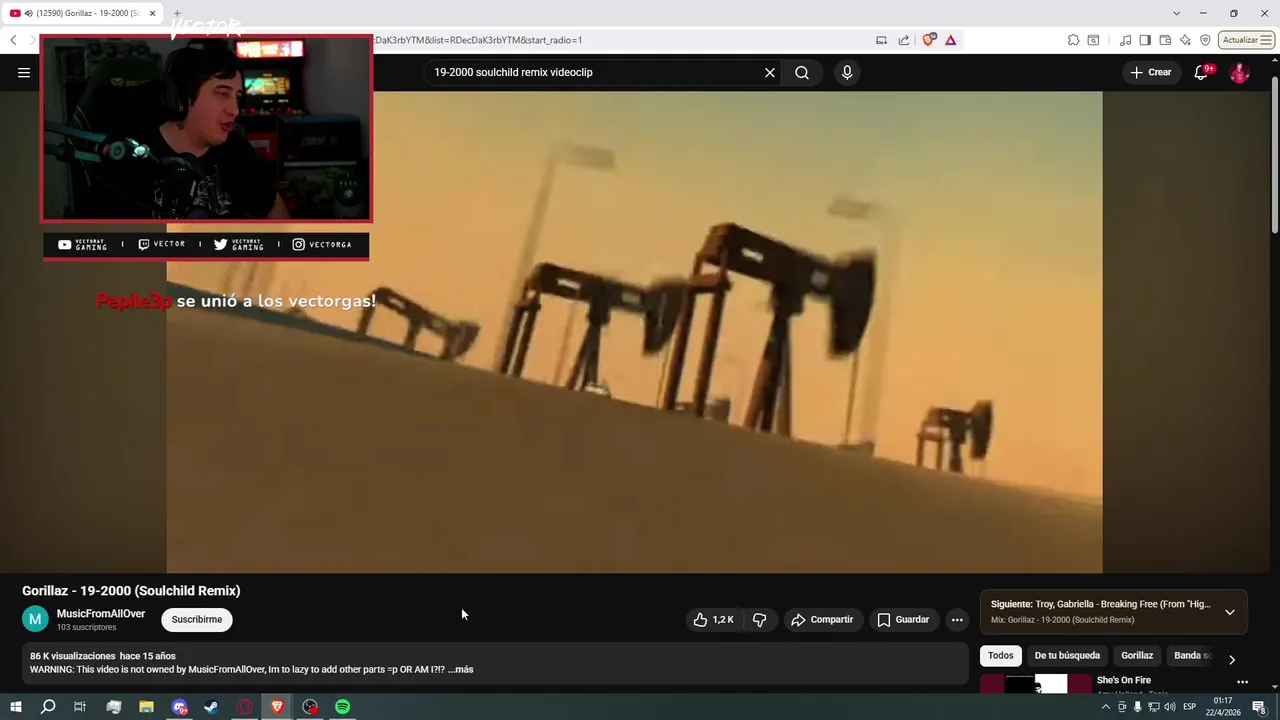Select the Gorillaz filter chip
The width and height of the screenshot is (1280, 720).
pyautogui.click(x=1137, y=656)
